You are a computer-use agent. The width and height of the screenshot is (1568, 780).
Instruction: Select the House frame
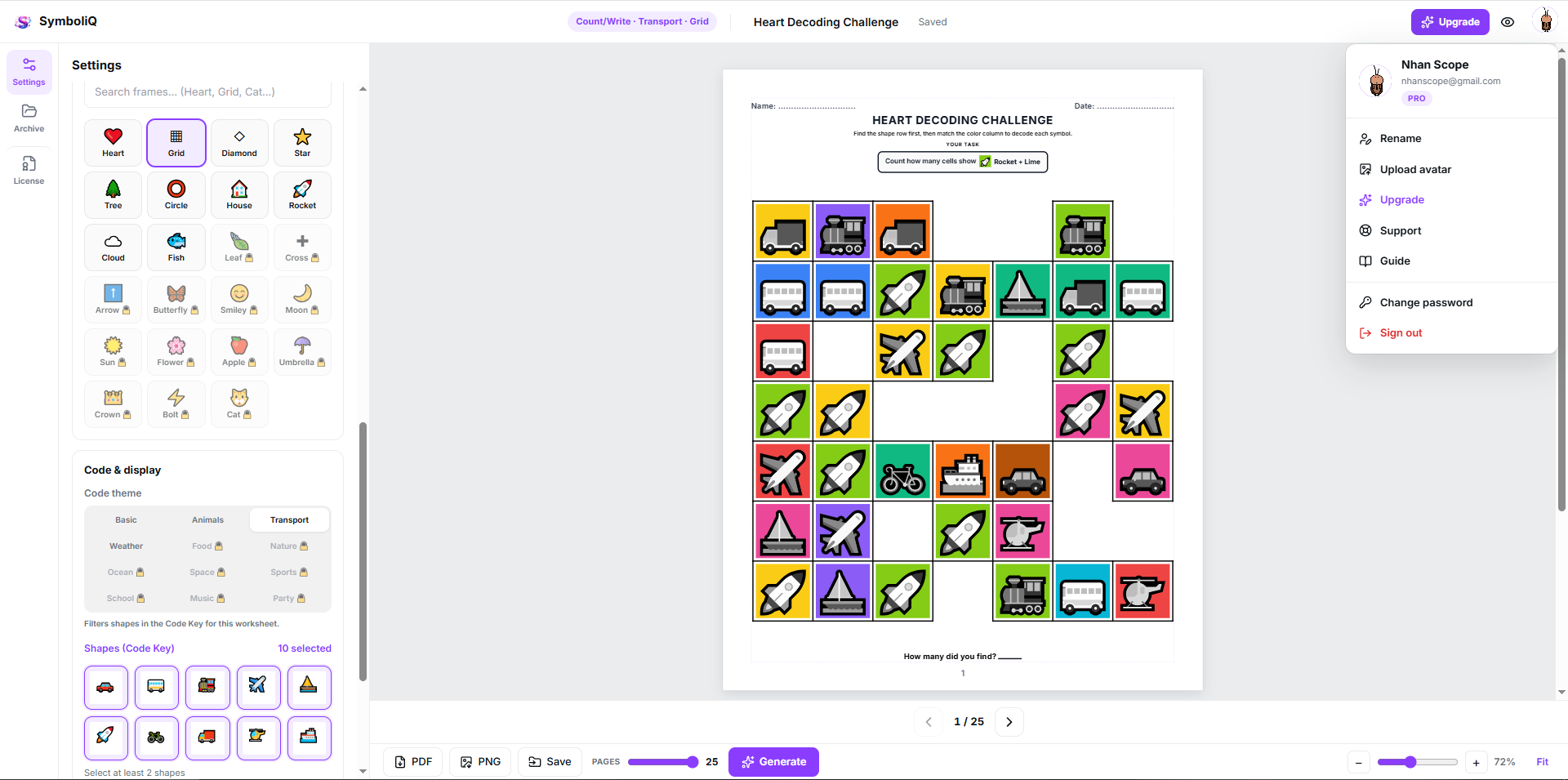click(x=239, y=195)
